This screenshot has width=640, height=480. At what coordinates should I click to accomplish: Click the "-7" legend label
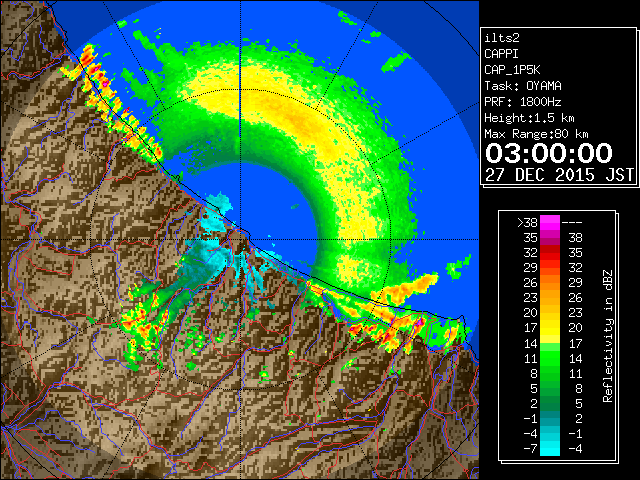530,449
